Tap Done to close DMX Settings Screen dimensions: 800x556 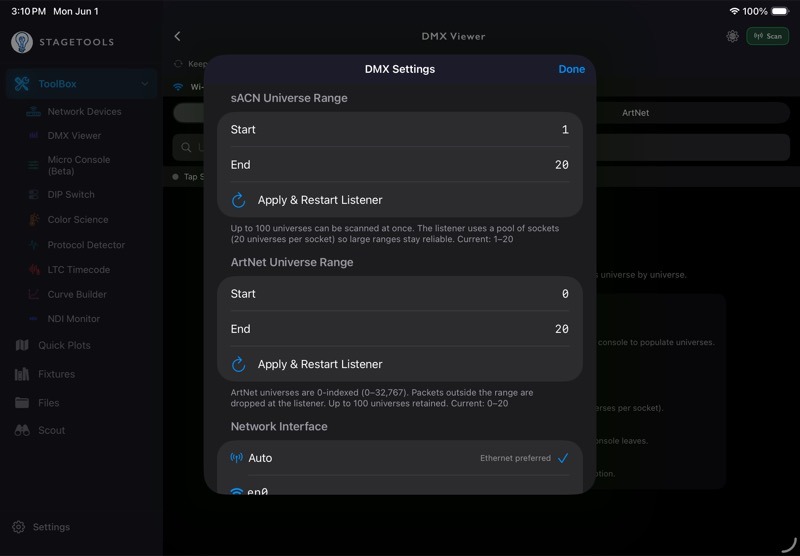(571, 69)
